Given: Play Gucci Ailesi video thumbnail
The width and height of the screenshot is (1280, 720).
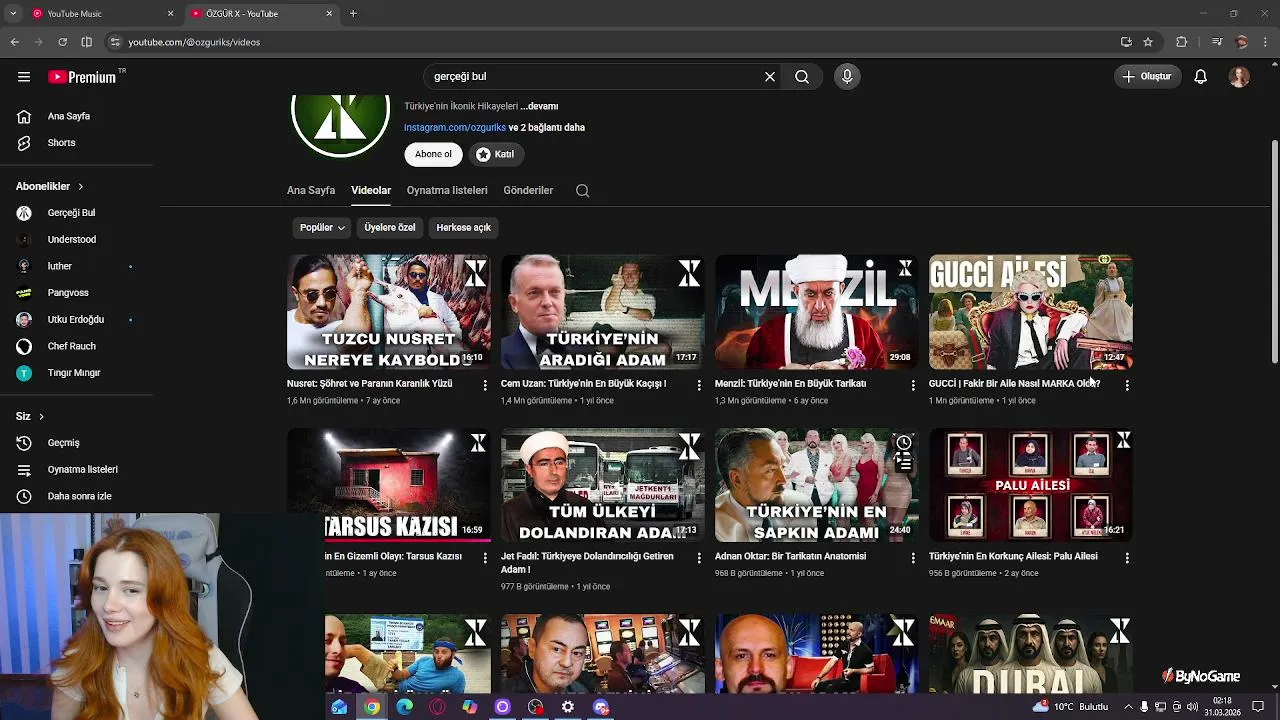Looking at the screenshot, I should (x=1031, y=312).
